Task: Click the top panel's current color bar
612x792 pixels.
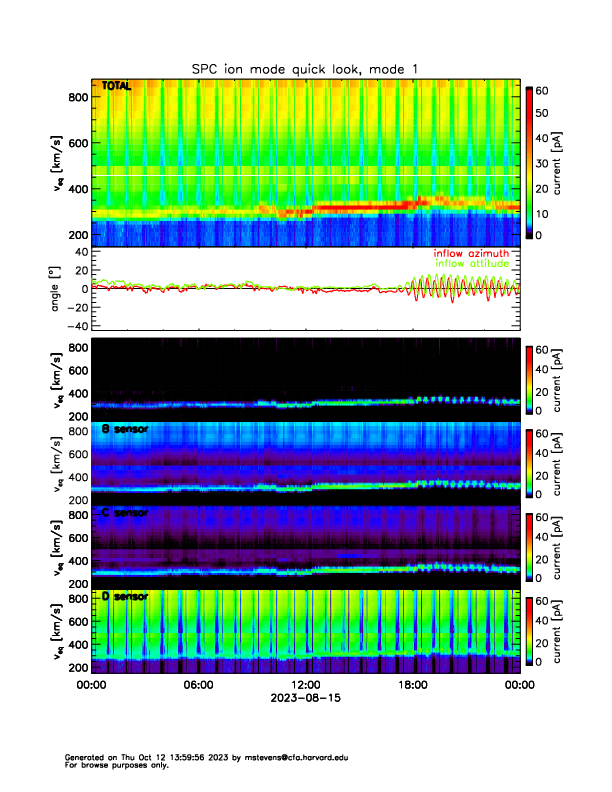Action: point(530,162)
